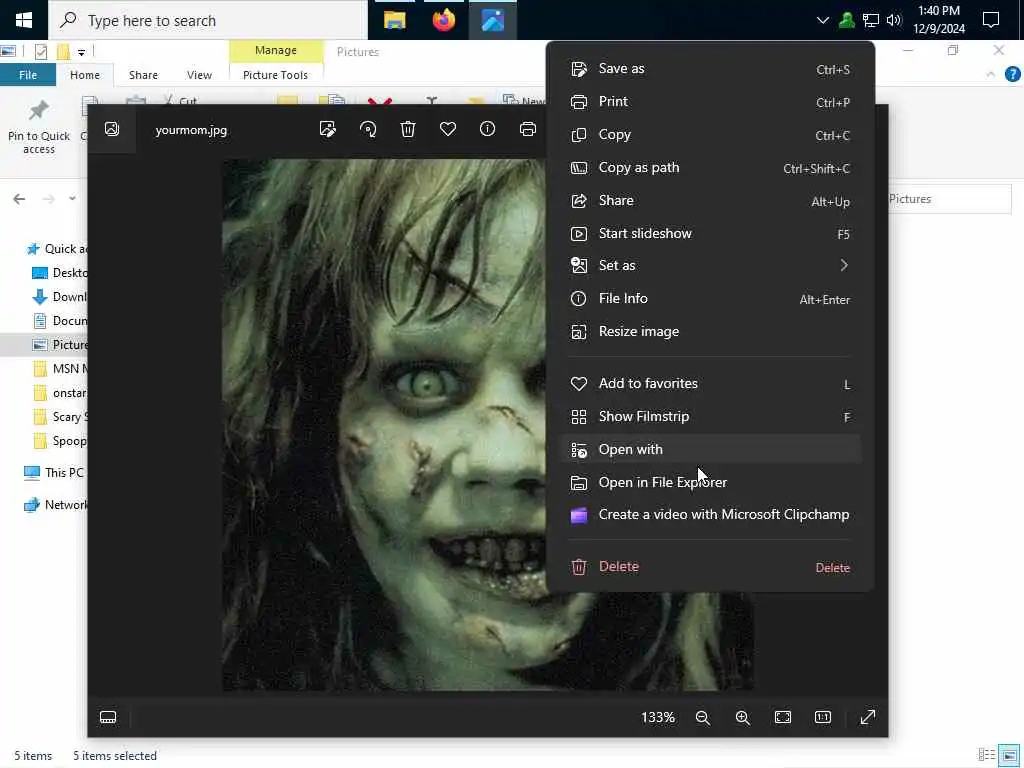Open the Quick Access Toolbar customize dropdown
This screenshot has width=1024, height=768.
(x=81, y=52)
